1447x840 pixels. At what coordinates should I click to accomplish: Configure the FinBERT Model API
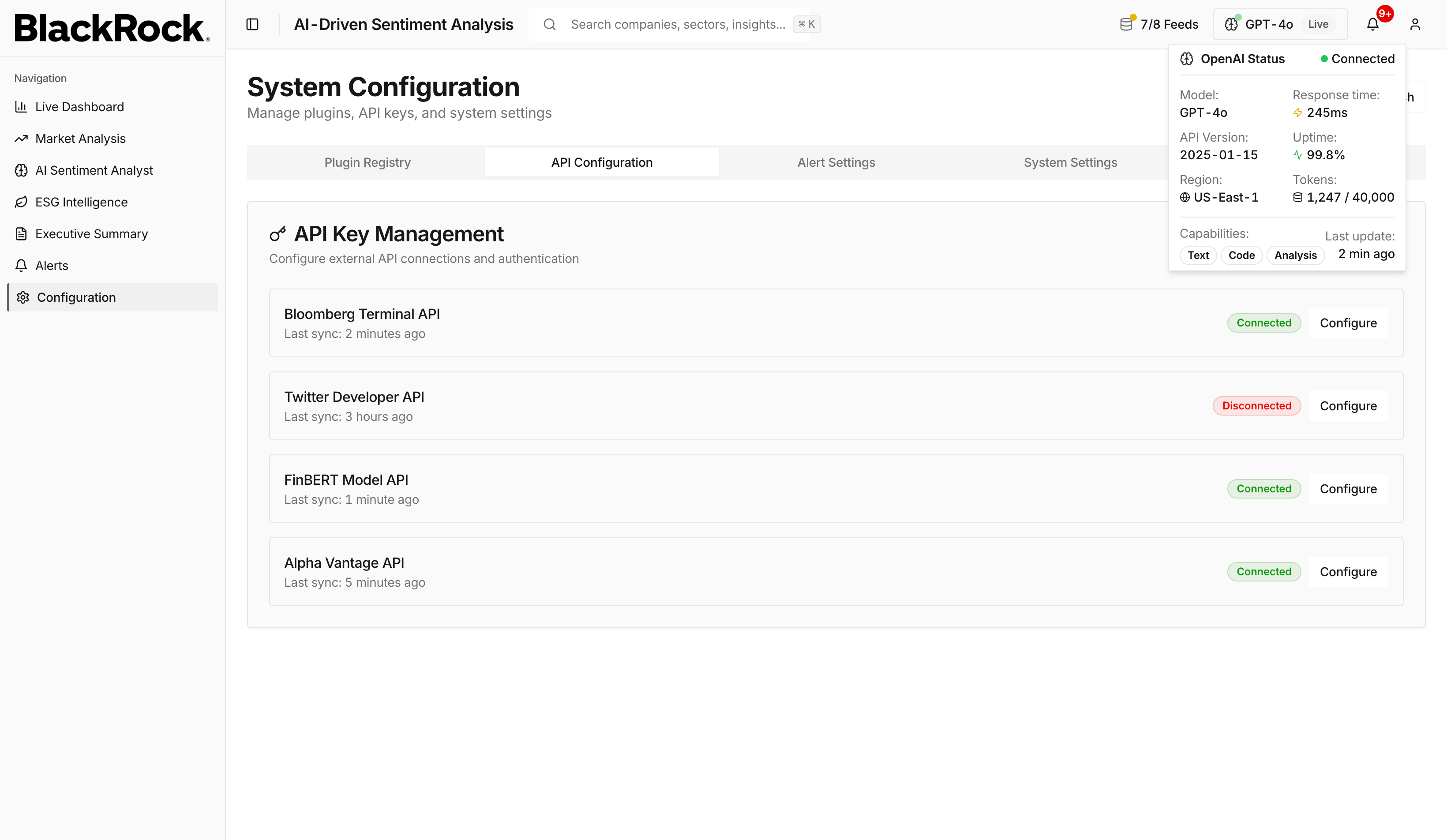coord(1348,489)
